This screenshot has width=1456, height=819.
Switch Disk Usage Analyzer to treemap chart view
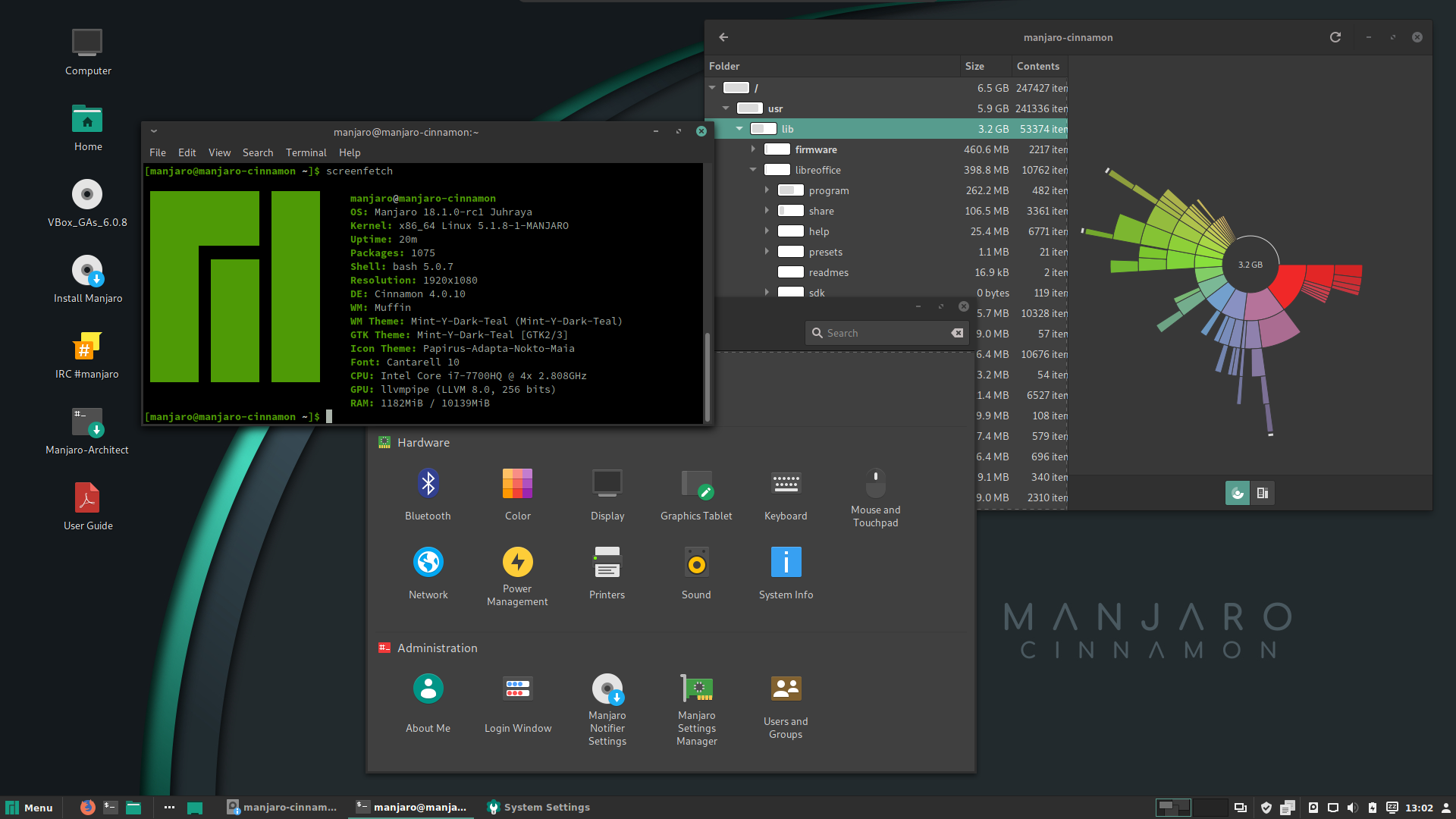1263,492
